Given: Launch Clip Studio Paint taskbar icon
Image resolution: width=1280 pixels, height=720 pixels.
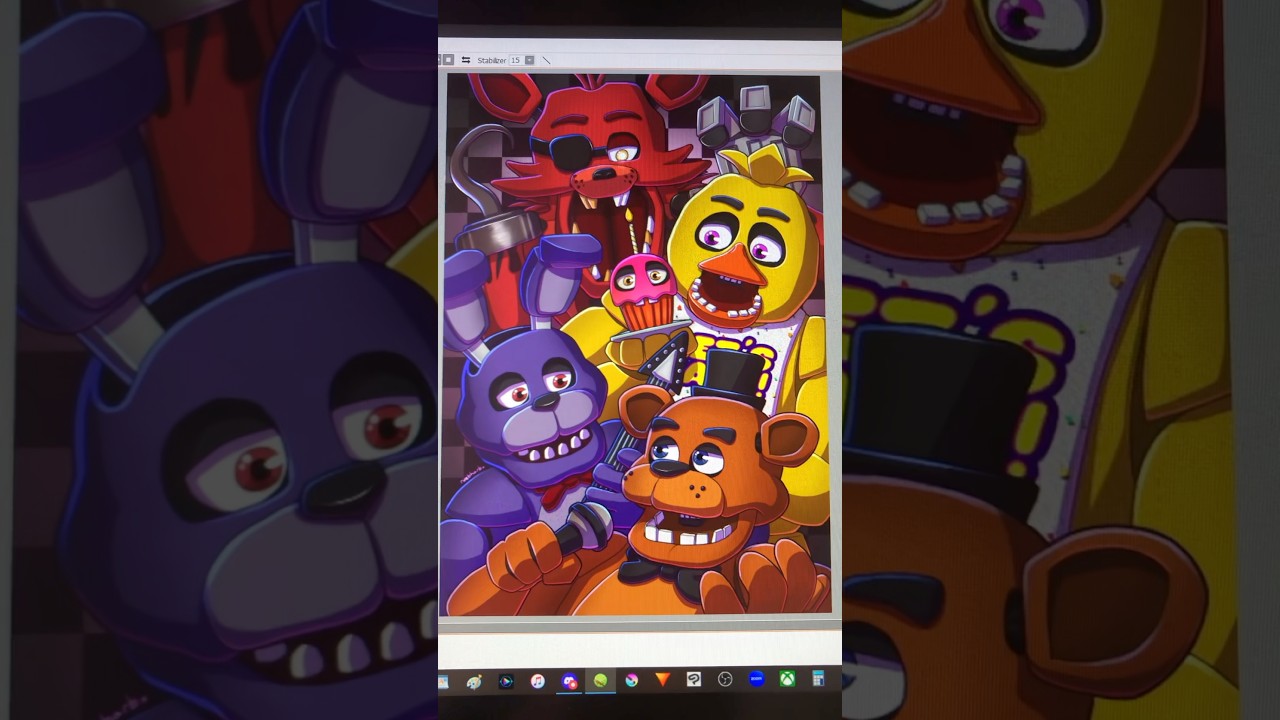Looking at the screenshot, I should pyautogui.click(x=694, y=680).
